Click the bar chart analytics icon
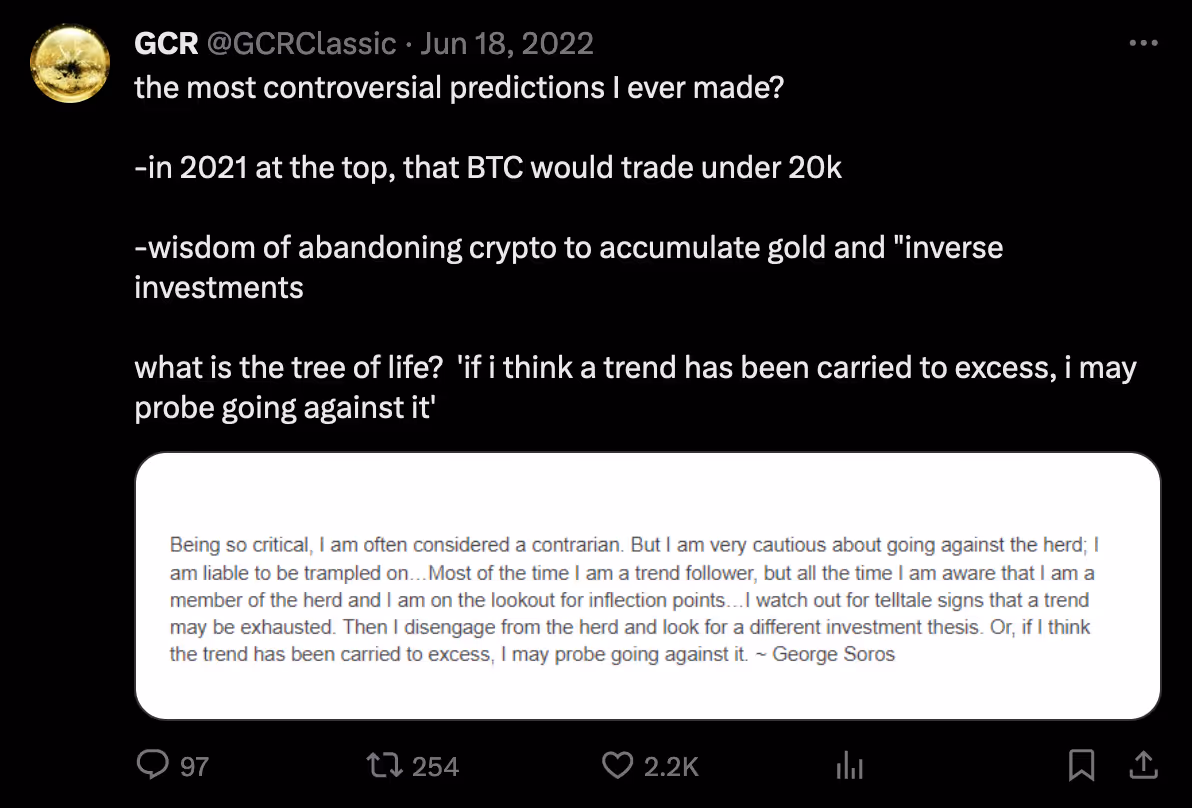The image size is (1192, 808). pos(848,765)
